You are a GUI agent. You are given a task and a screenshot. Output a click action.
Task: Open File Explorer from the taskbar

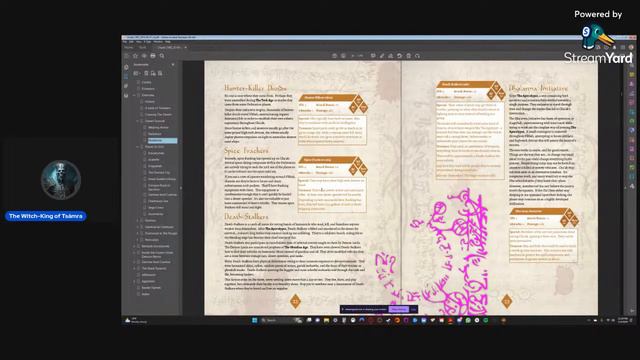pyautogui.click(x=326, y=320)
